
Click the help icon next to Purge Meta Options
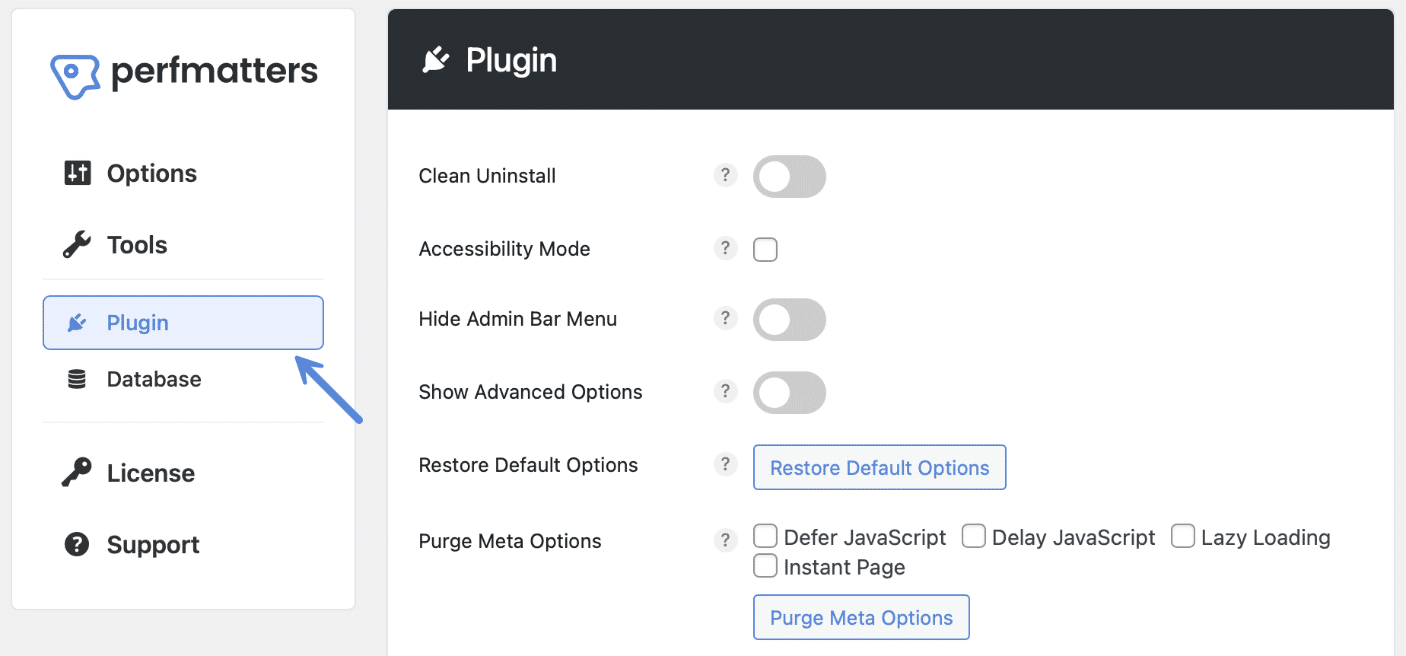click(x=725, y=539)
